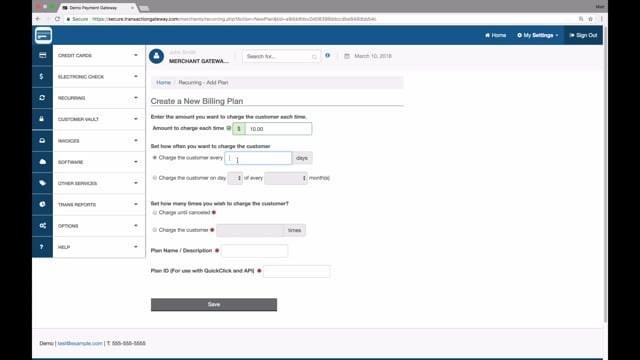The height and width of the screenshot is (360, 640).
Task: Select 'Charge the customer on day' radio
Action: [155, 178]
